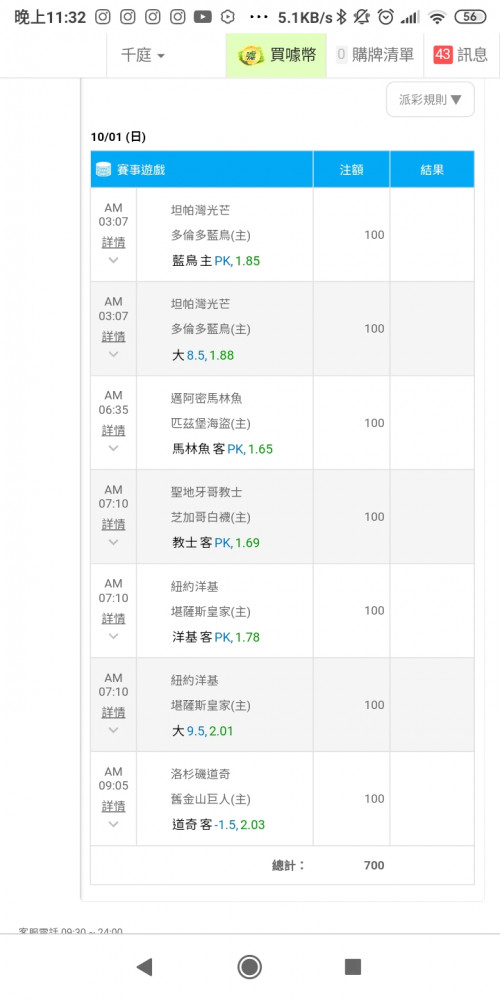
Task: Tap the 0 count badge on 購牌清單
Action: pos(341,55)
